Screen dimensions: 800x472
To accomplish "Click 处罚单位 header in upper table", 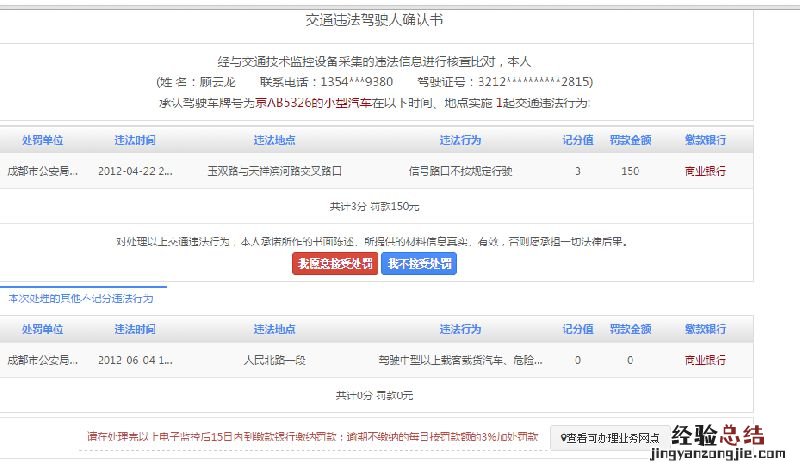I will pyautogui.click(x=42, y=140).
